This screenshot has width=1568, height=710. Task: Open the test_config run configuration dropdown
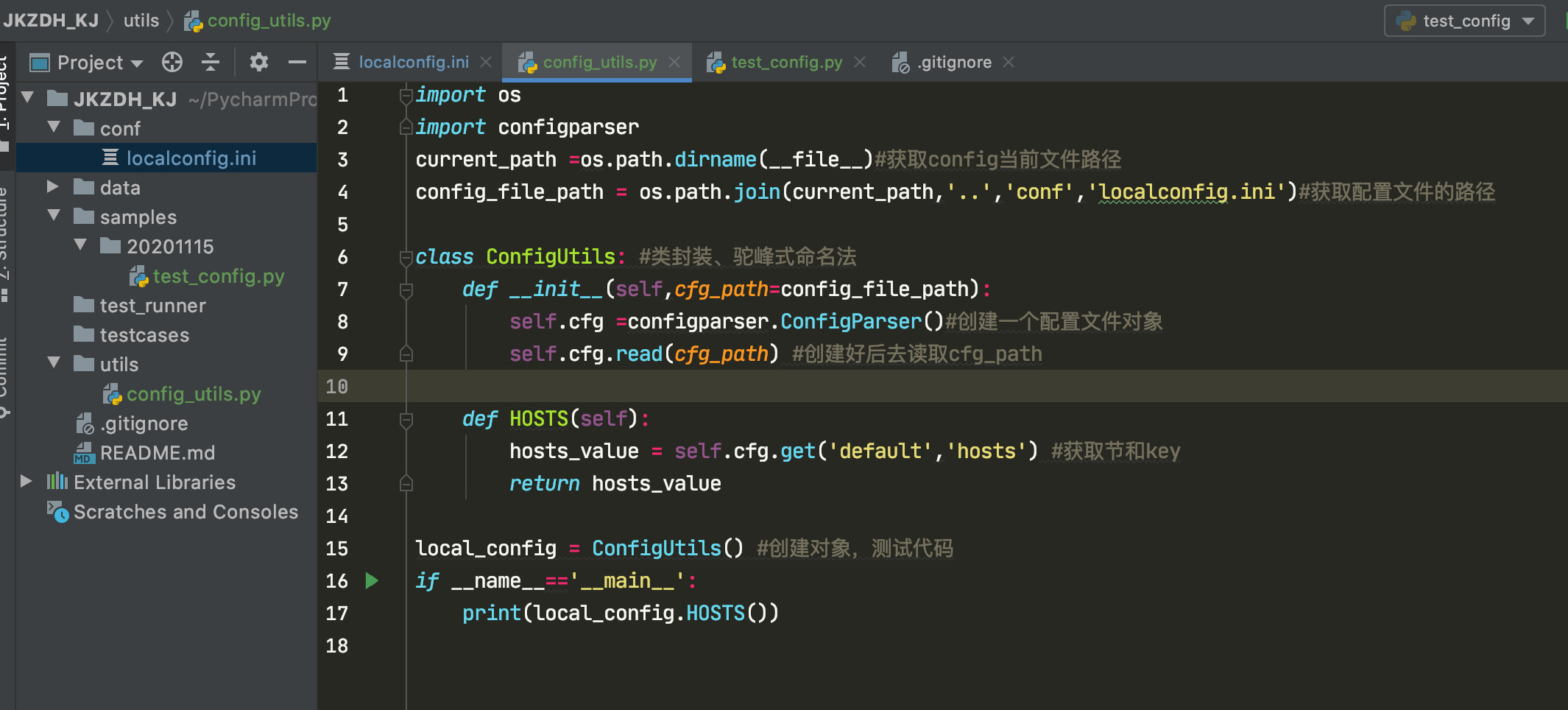point(1465,21)
